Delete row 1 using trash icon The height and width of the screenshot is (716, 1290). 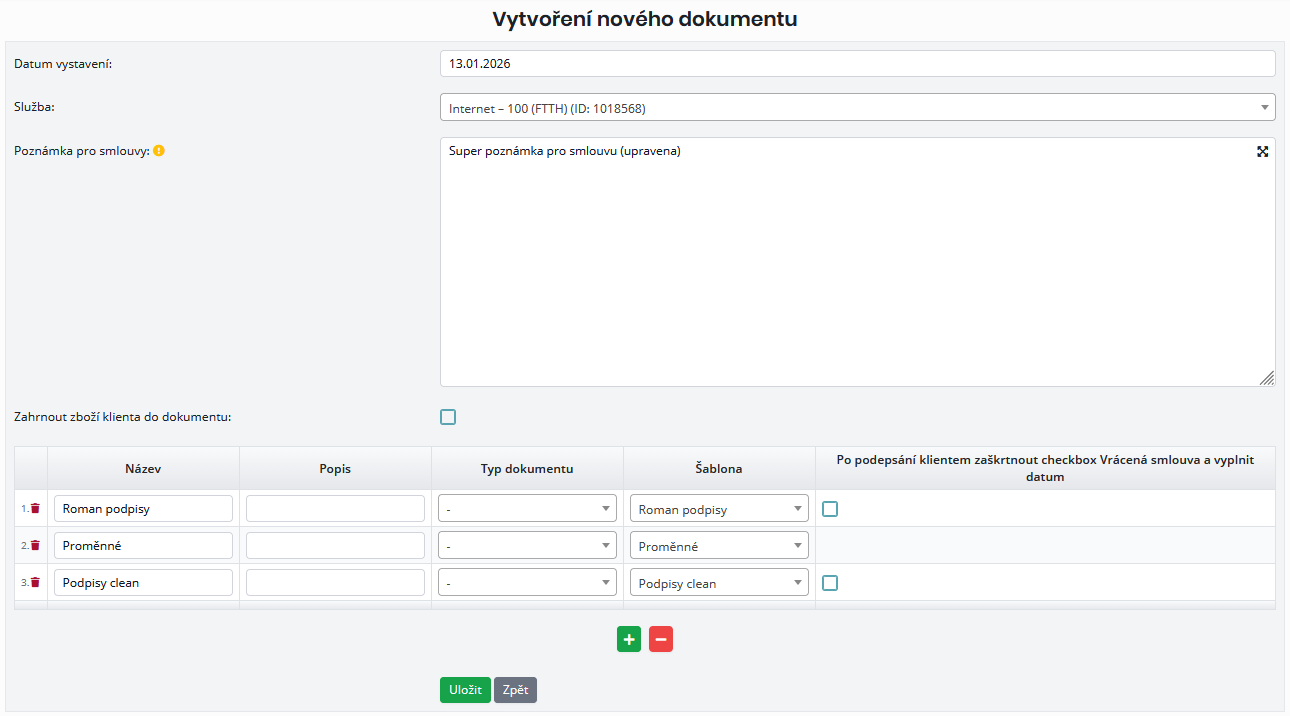pyautogui.click(x=35, y=508)
